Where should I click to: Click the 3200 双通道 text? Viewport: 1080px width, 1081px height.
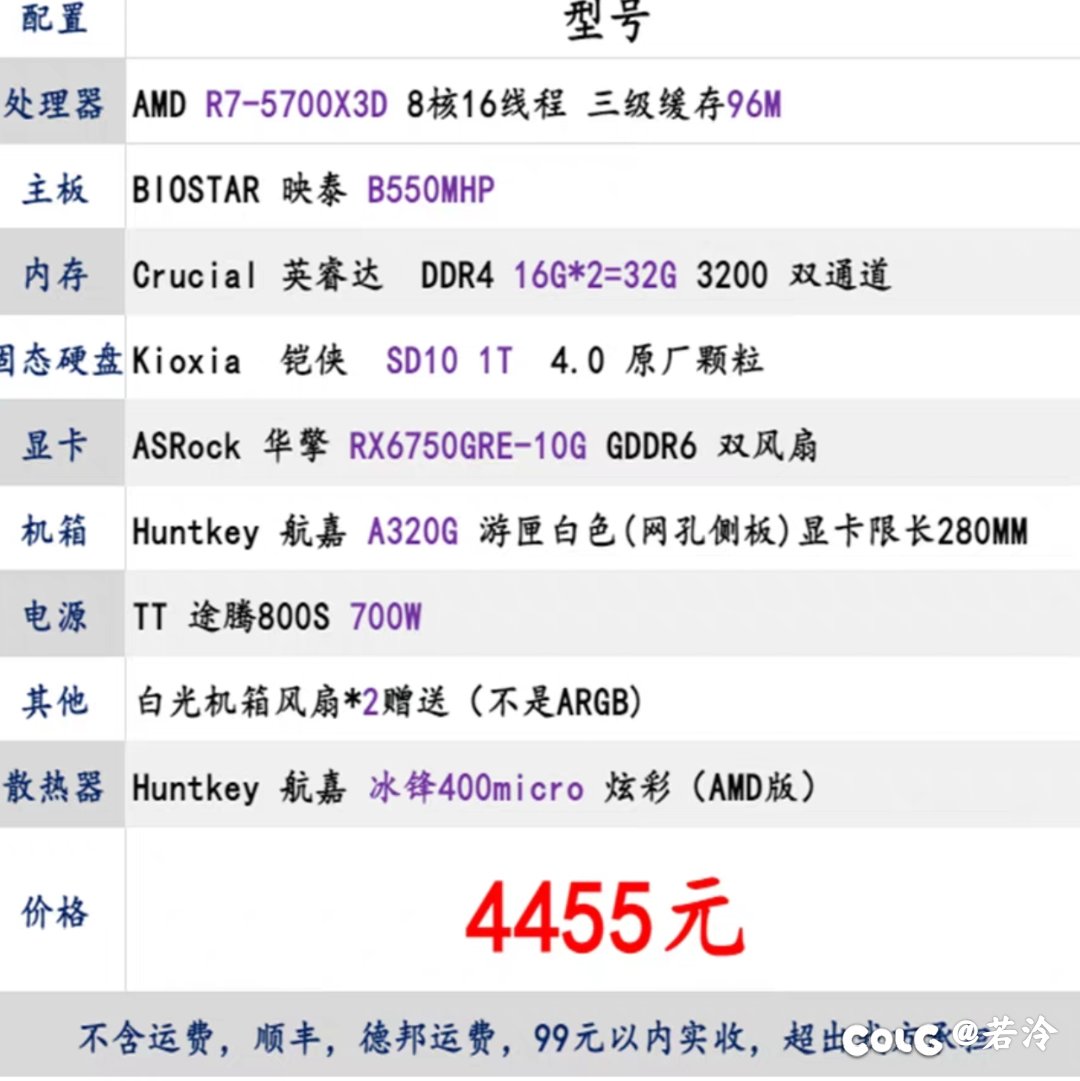[x=793, y=275]
